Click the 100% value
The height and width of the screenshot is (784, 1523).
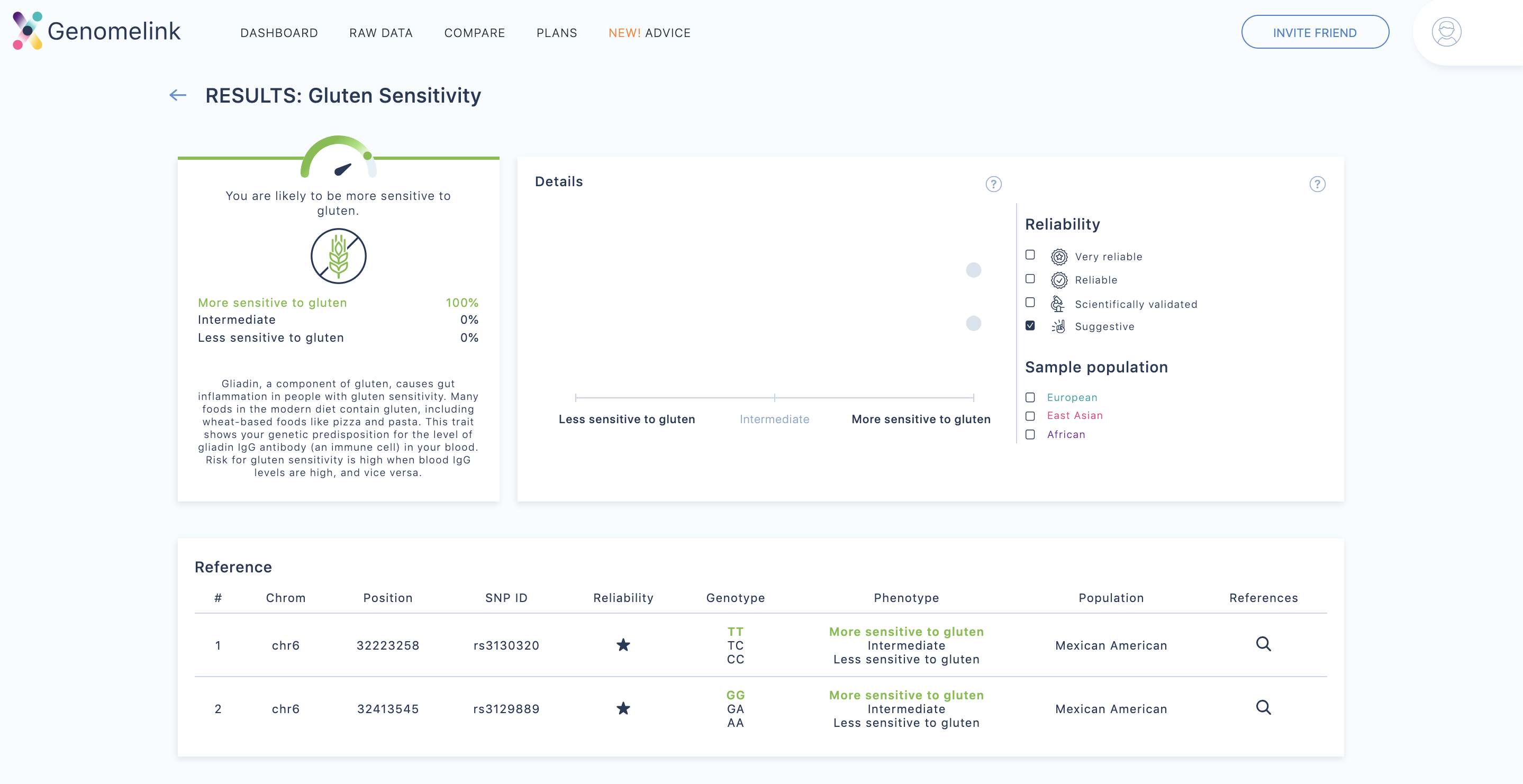coord(462,303)
